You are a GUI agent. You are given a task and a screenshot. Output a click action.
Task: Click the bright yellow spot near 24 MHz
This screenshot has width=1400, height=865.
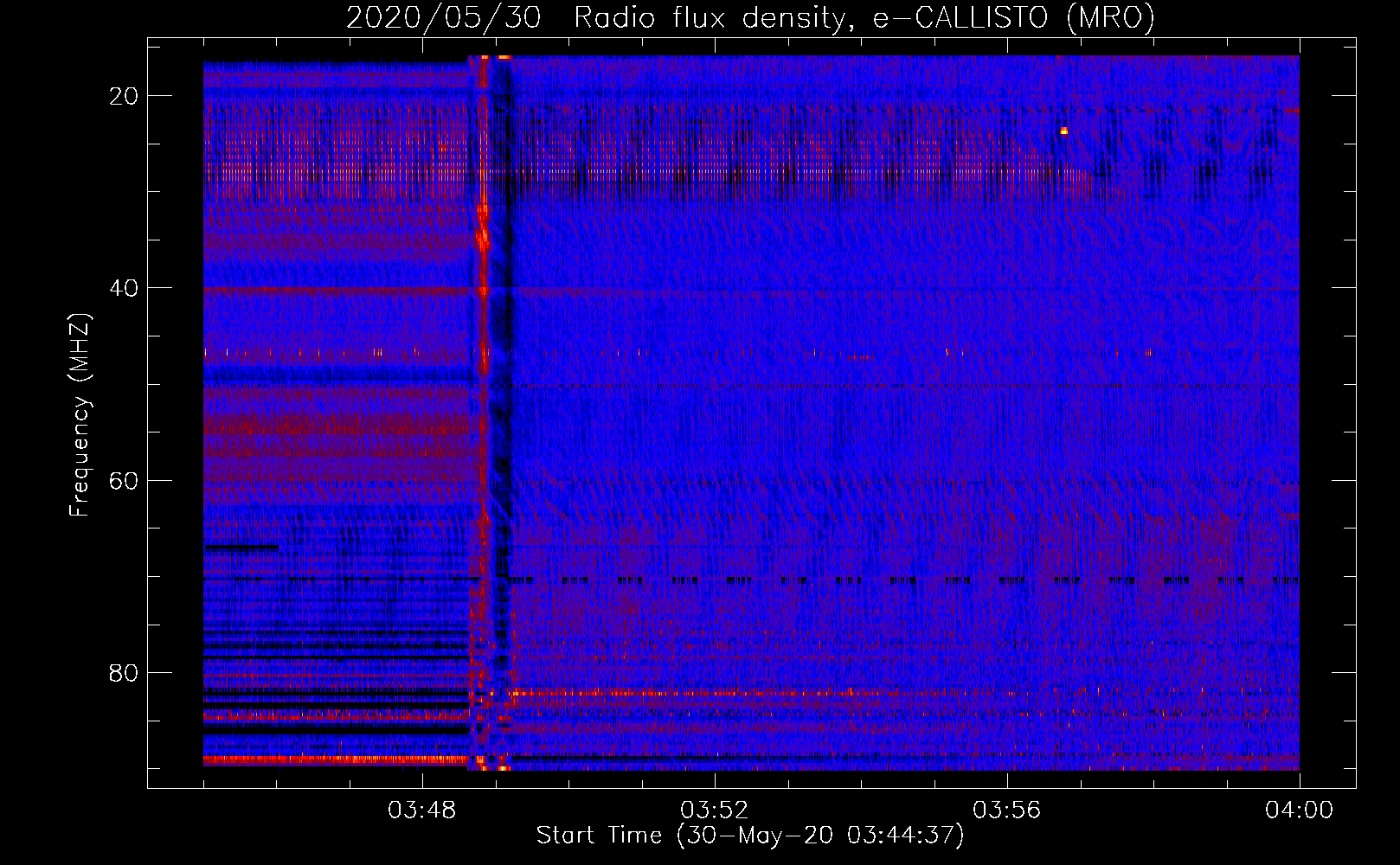pos(1064,131)
